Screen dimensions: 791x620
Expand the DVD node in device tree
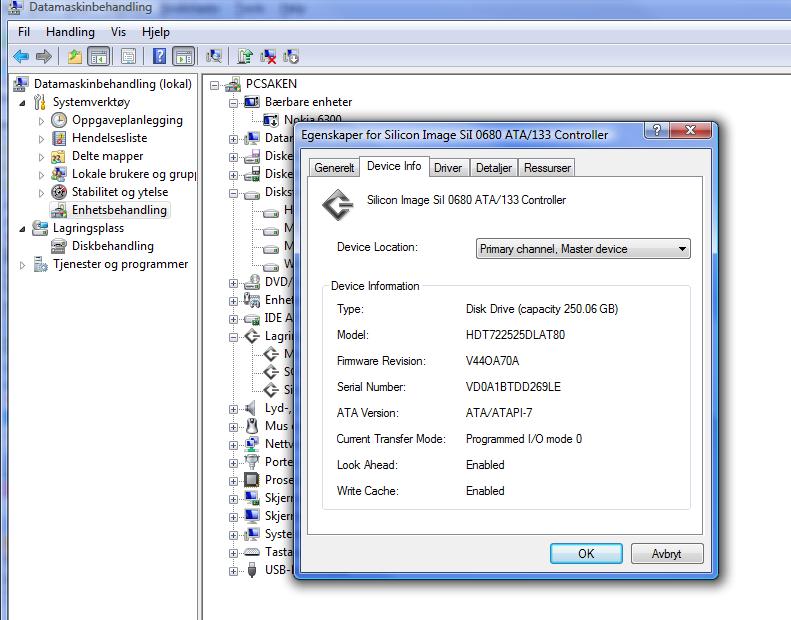233,284
